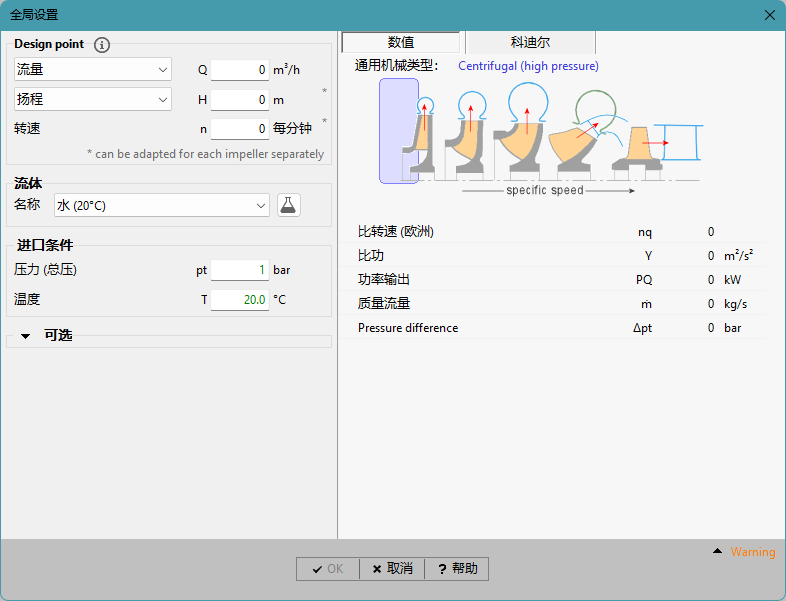
Task: Open the 扬程 dropdown
Action: point(93,100)
